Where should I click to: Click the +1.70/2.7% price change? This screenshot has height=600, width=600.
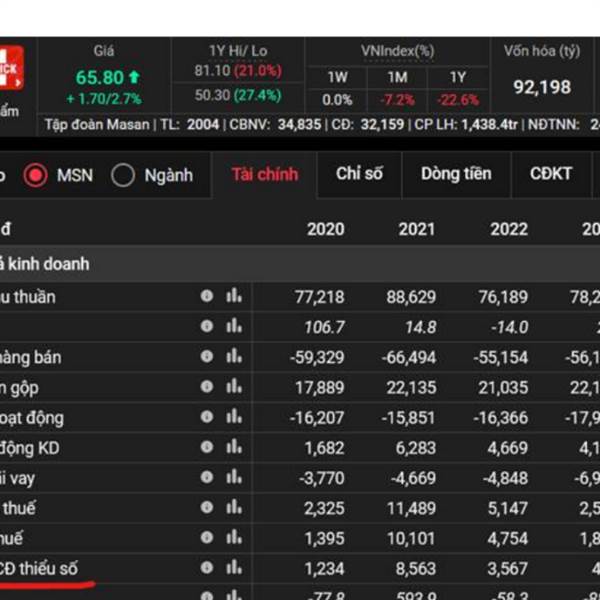click(x=104, y=99)
